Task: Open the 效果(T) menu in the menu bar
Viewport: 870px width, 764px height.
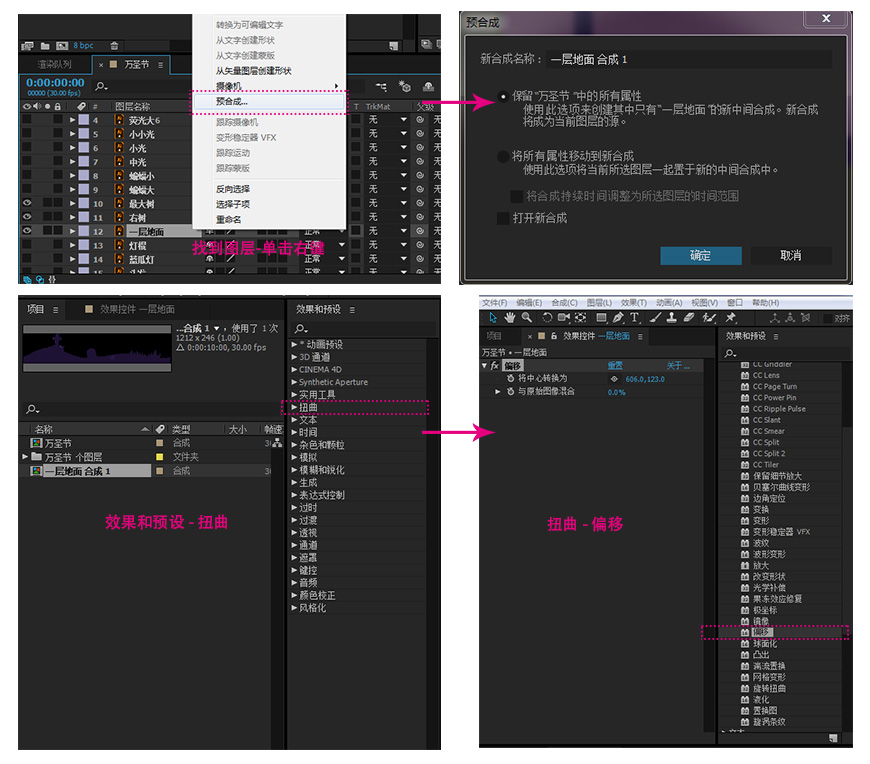Action: 634,303
